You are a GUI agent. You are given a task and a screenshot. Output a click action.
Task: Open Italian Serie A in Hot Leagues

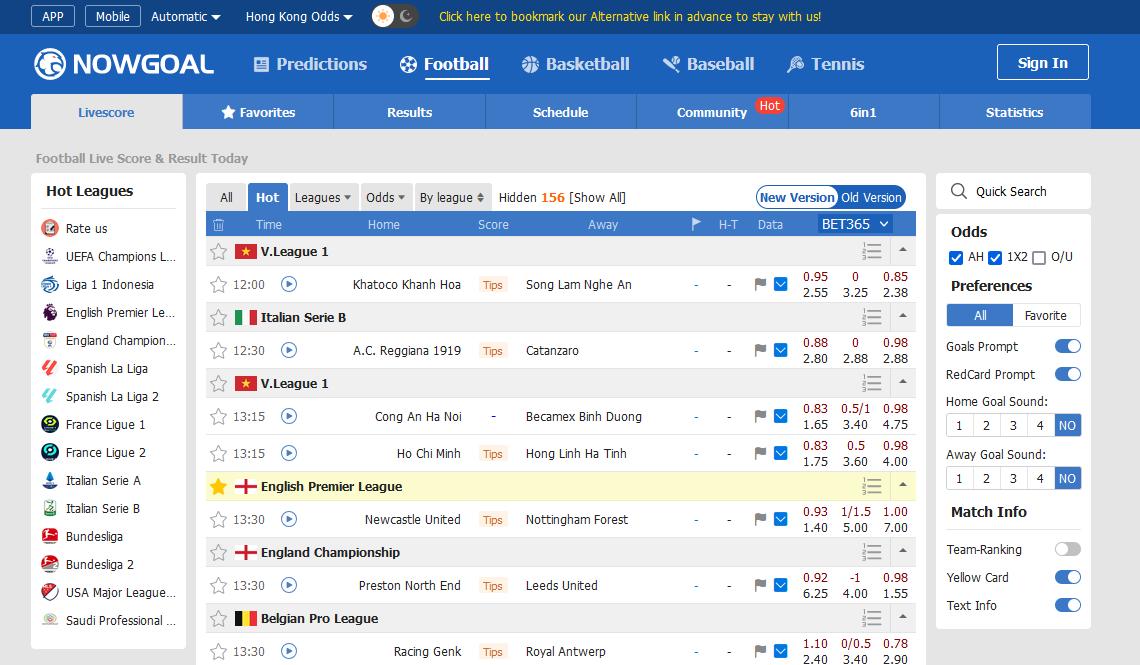[103, 480]
